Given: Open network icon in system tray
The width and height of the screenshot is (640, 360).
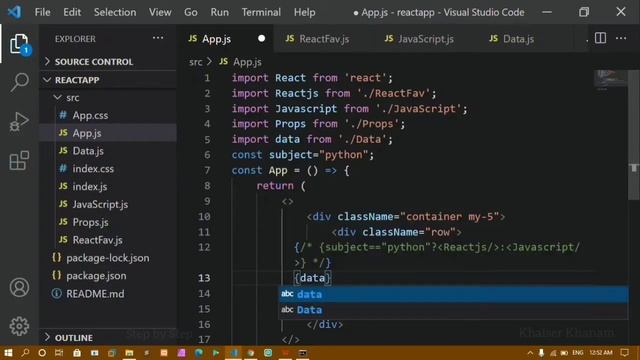Looking at the screenshot, I should pyautogui.click(x=553, y=353).
